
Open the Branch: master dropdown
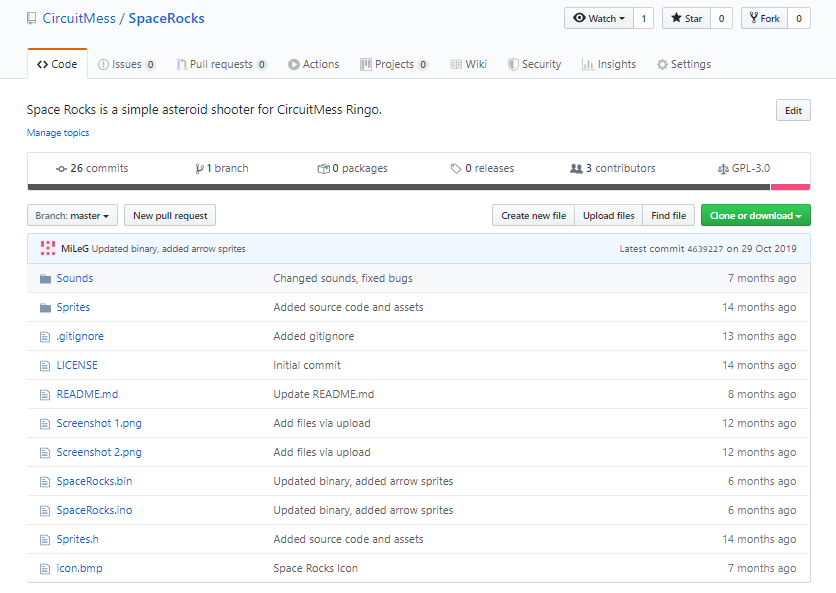click(x=73, y=215)
